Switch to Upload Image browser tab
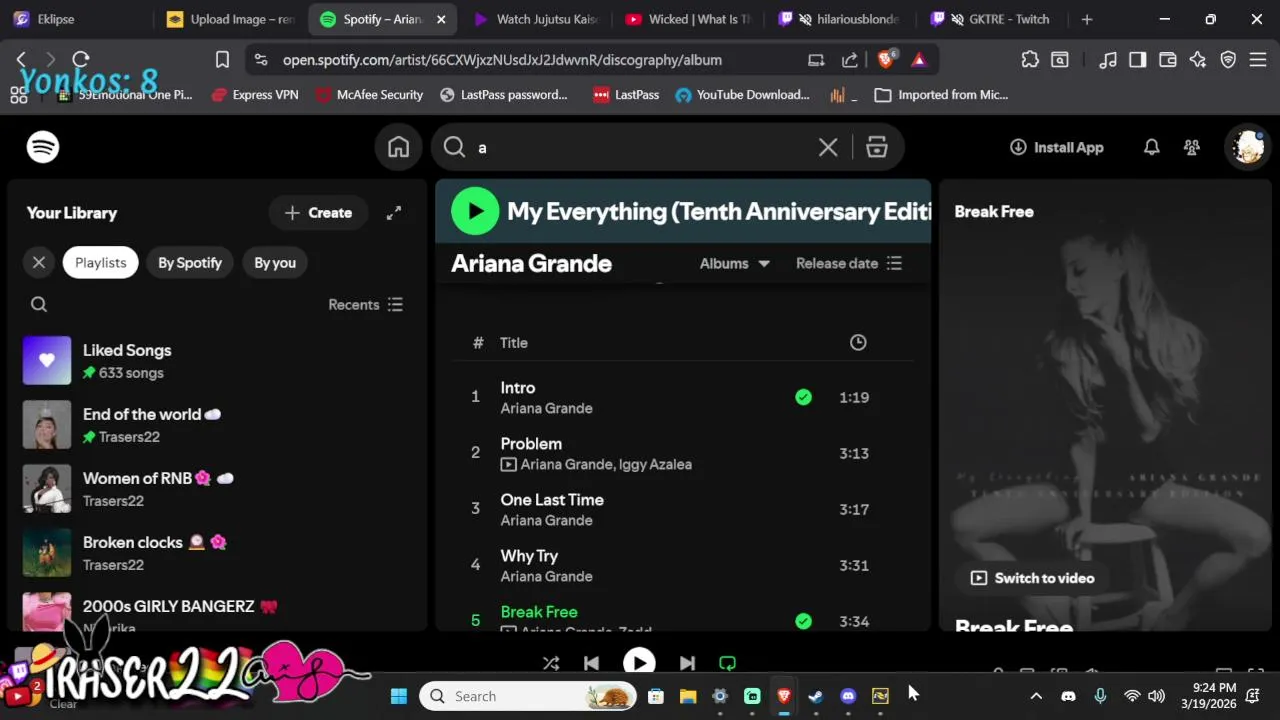This screenshot has width=1280, height=720. (230, 19)
